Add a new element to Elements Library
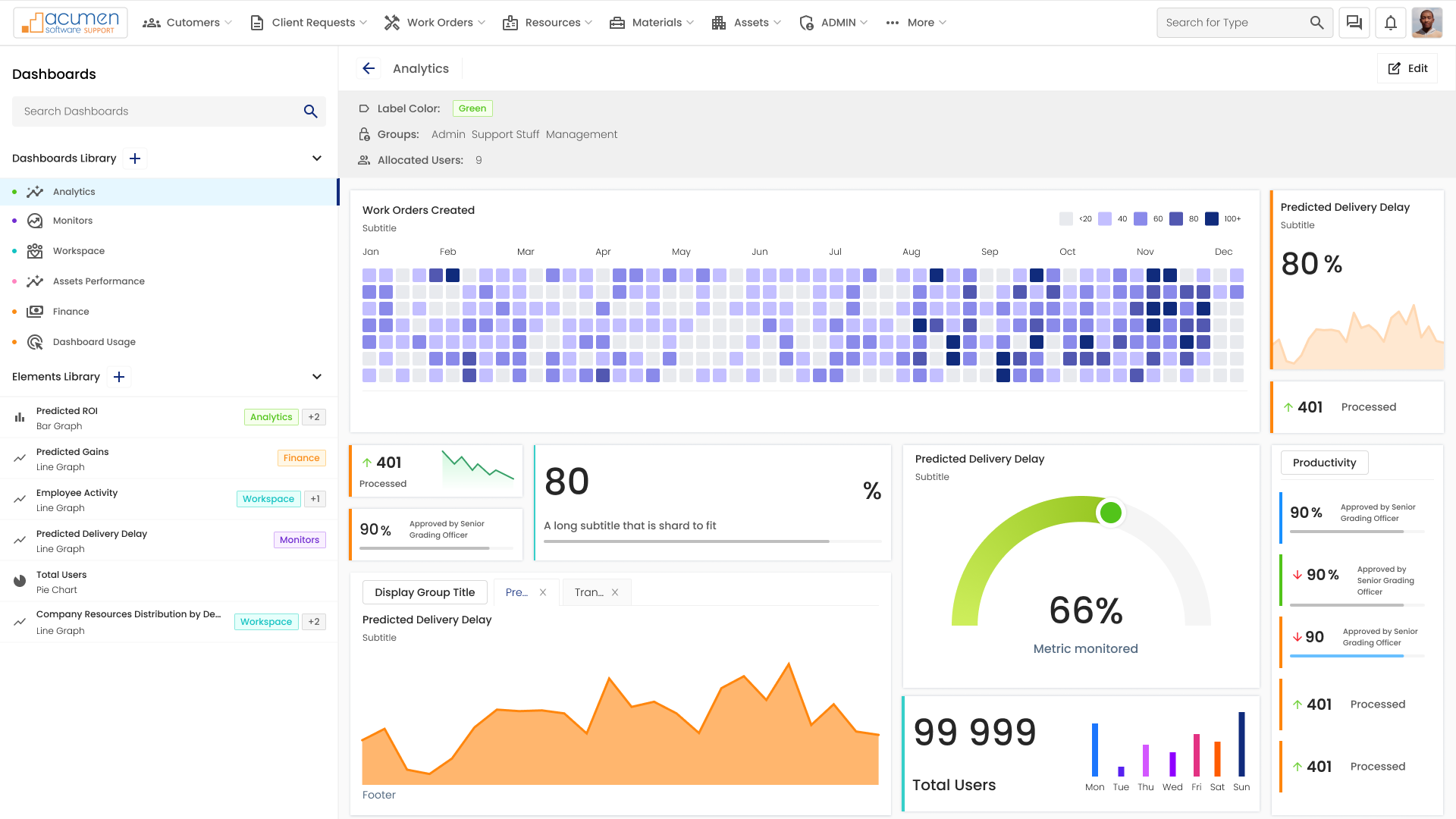The height and width of the screenshot is (819, 1456). click(119, 377)
